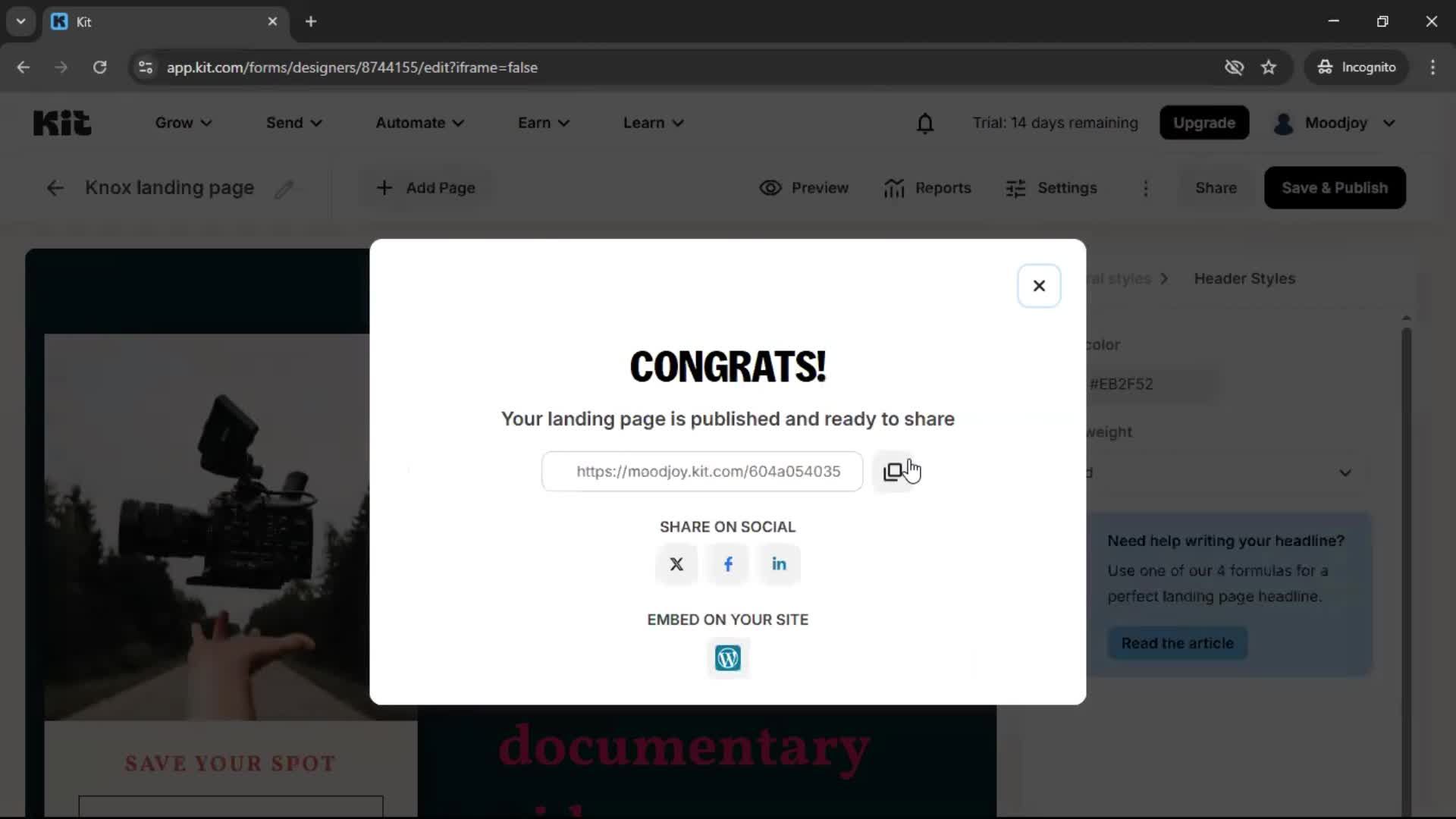Click the Kit logo

(x=61, y=122)
